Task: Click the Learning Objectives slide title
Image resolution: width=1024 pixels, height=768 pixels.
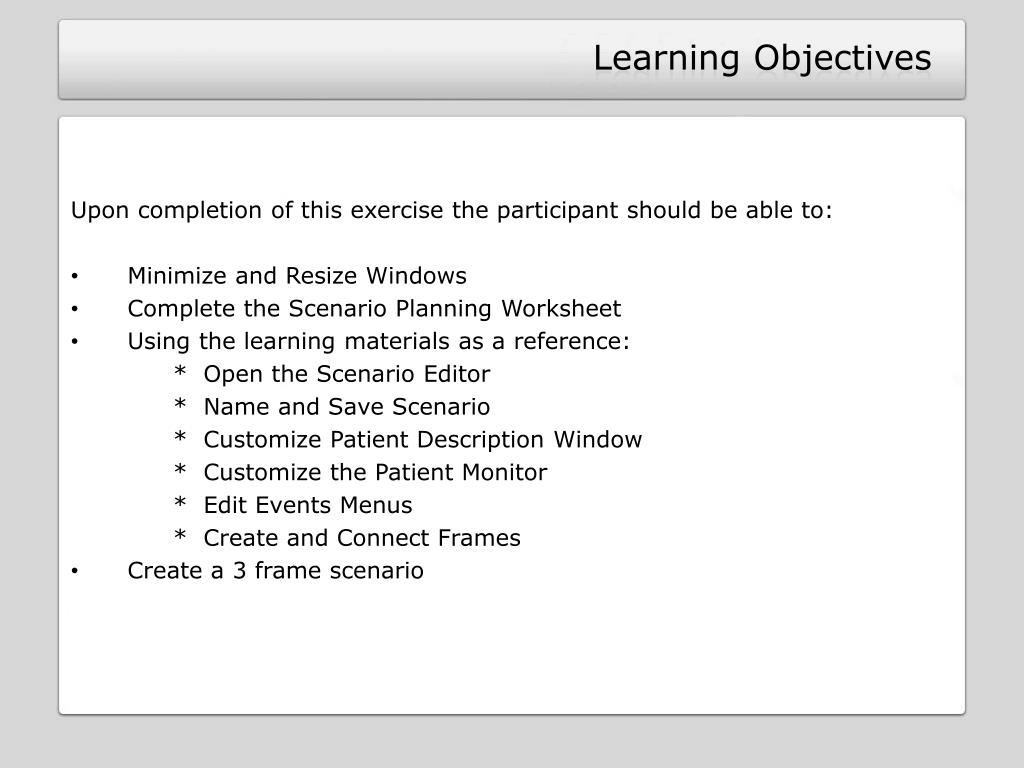Action: click(761, 59)
